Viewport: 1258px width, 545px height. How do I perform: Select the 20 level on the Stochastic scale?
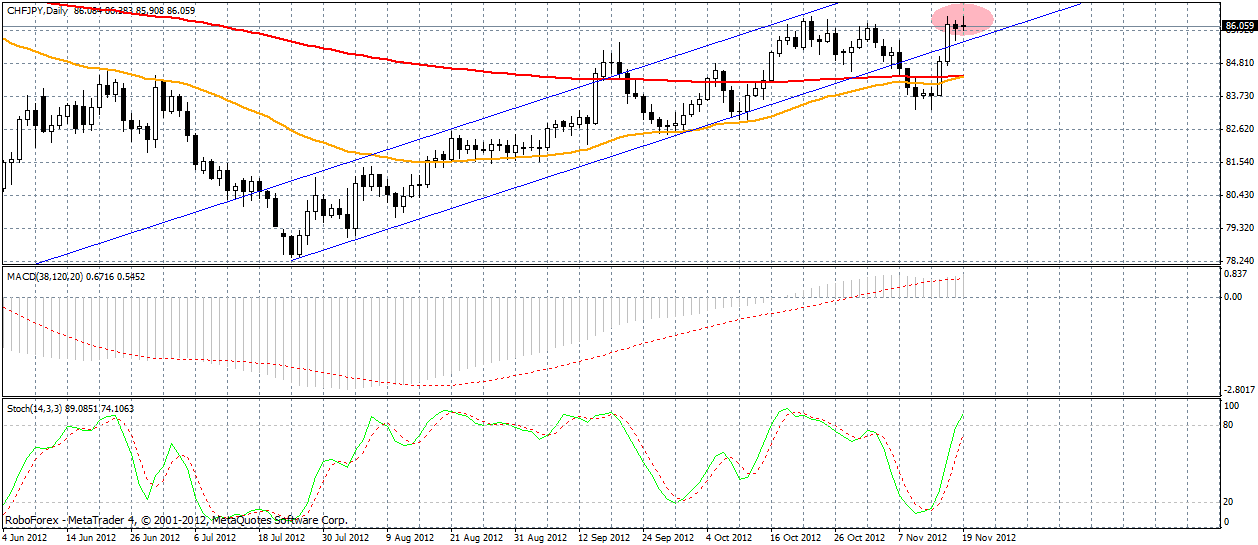coord(1230,502)
